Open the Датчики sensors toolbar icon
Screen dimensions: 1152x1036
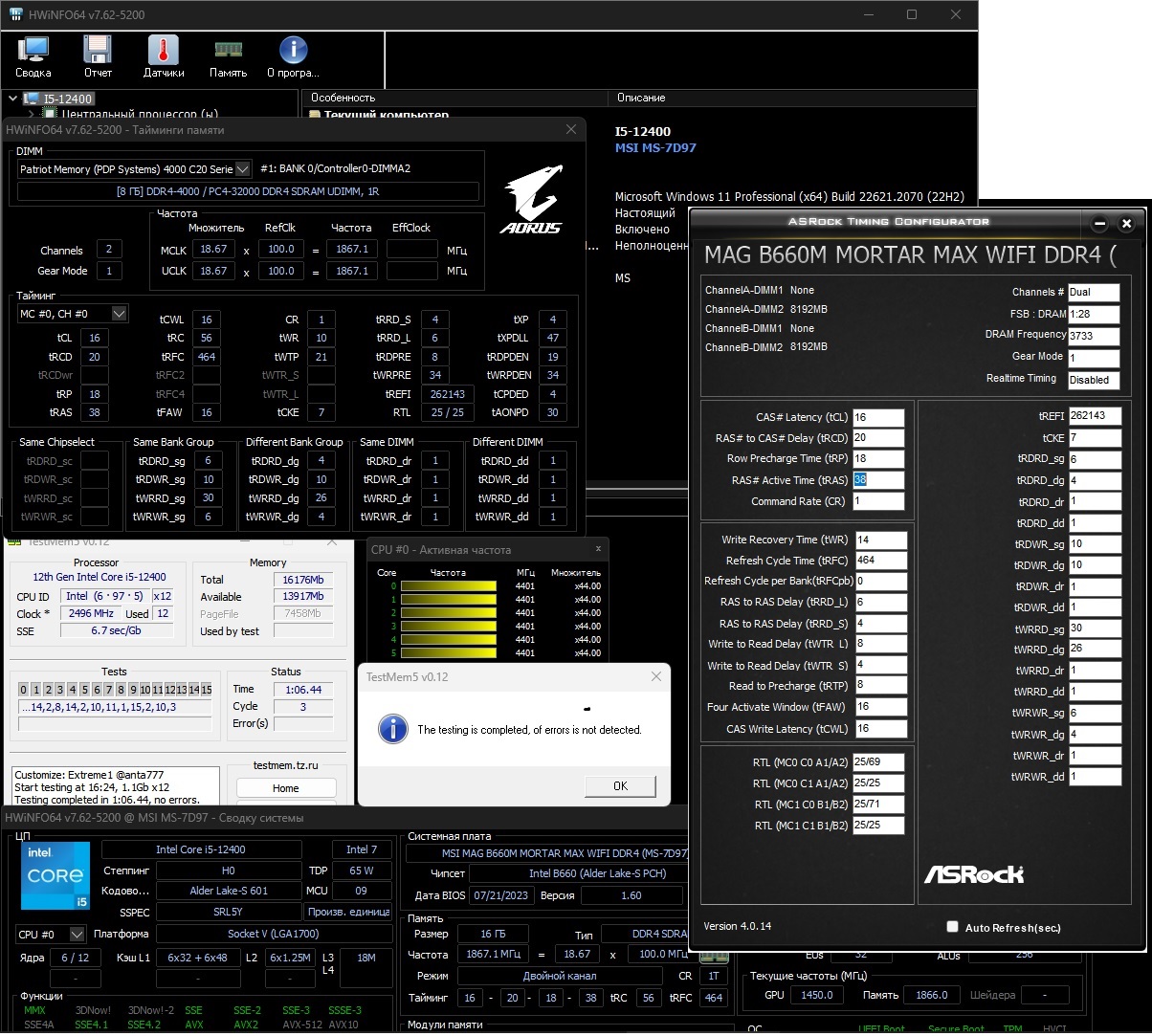coord(164,56)
